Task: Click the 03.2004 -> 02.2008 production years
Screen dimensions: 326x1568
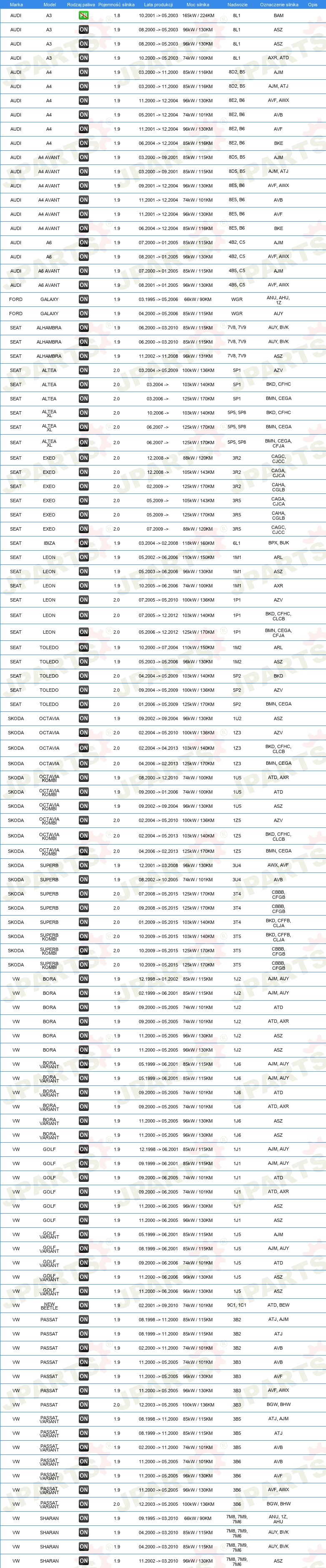Action: click(x=158, y=544)
